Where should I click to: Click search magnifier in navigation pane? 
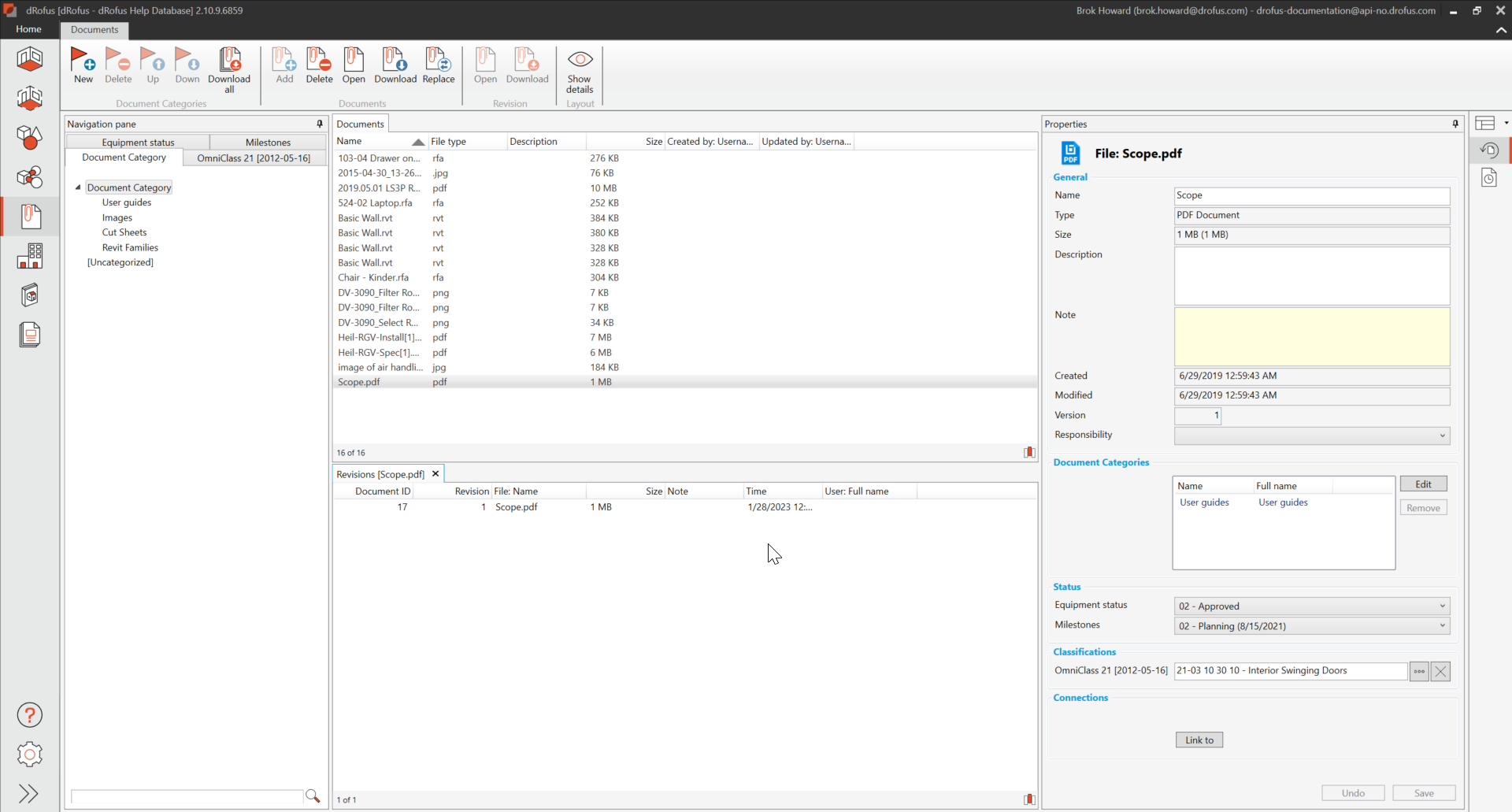(313, 796)
